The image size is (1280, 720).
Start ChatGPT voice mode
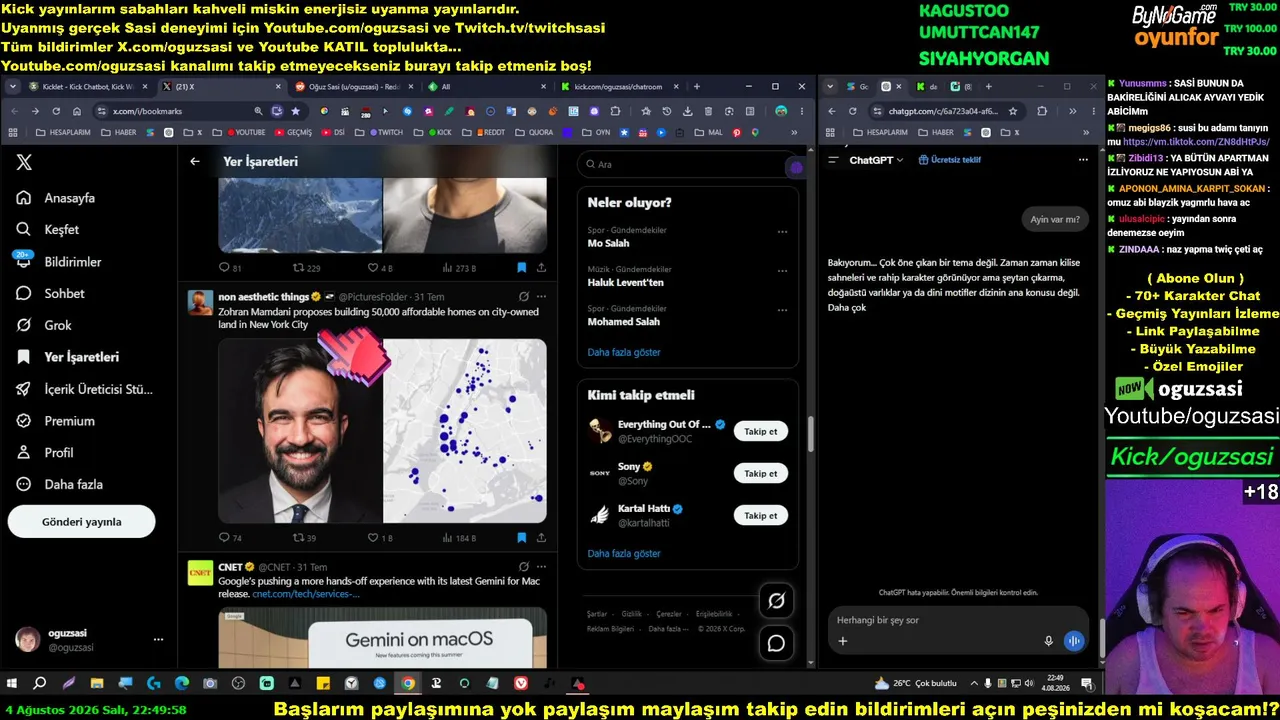[1074, 641]
